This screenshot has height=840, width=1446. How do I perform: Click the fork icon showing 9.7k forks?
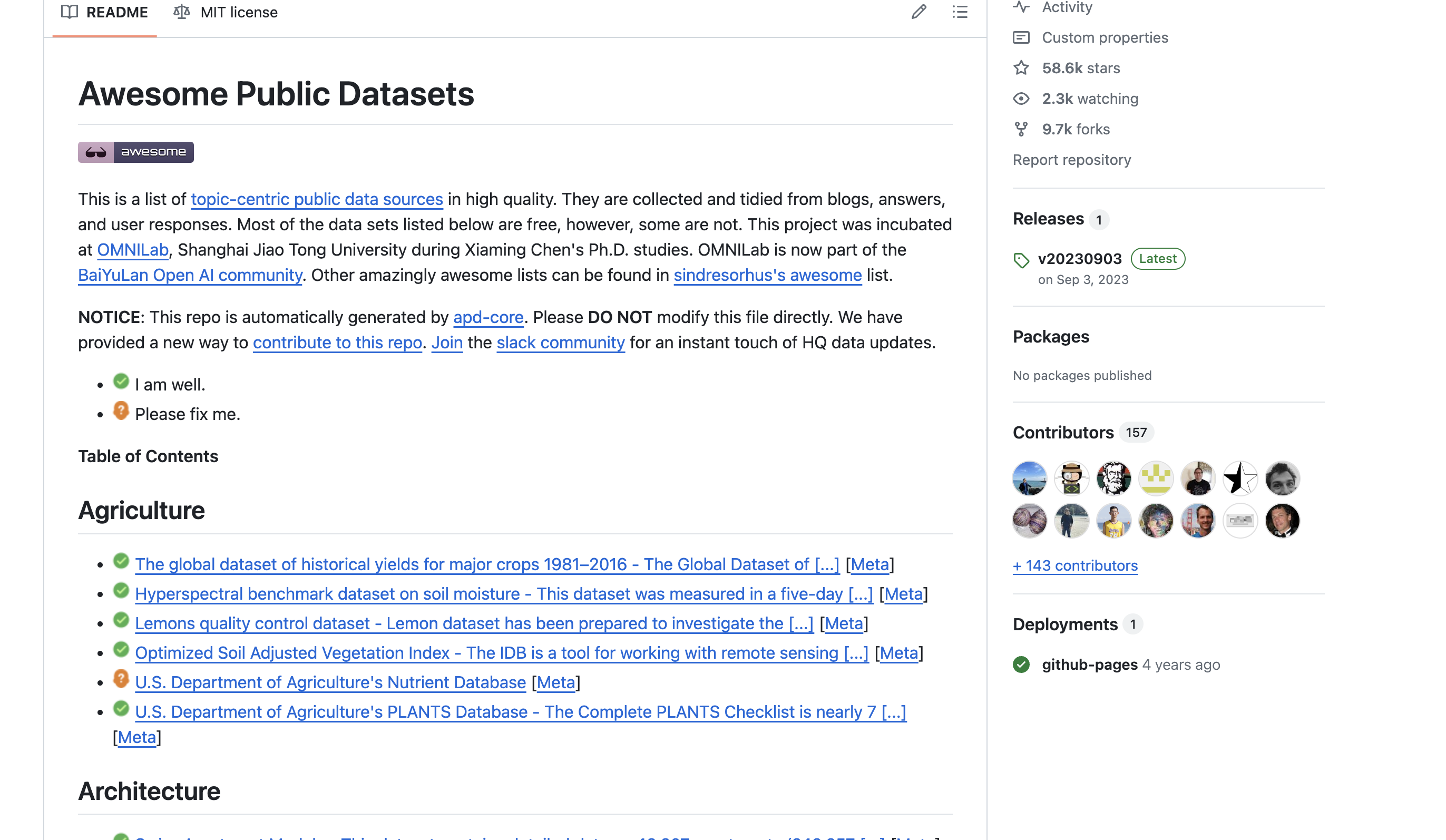click(x=1021, y=129)
